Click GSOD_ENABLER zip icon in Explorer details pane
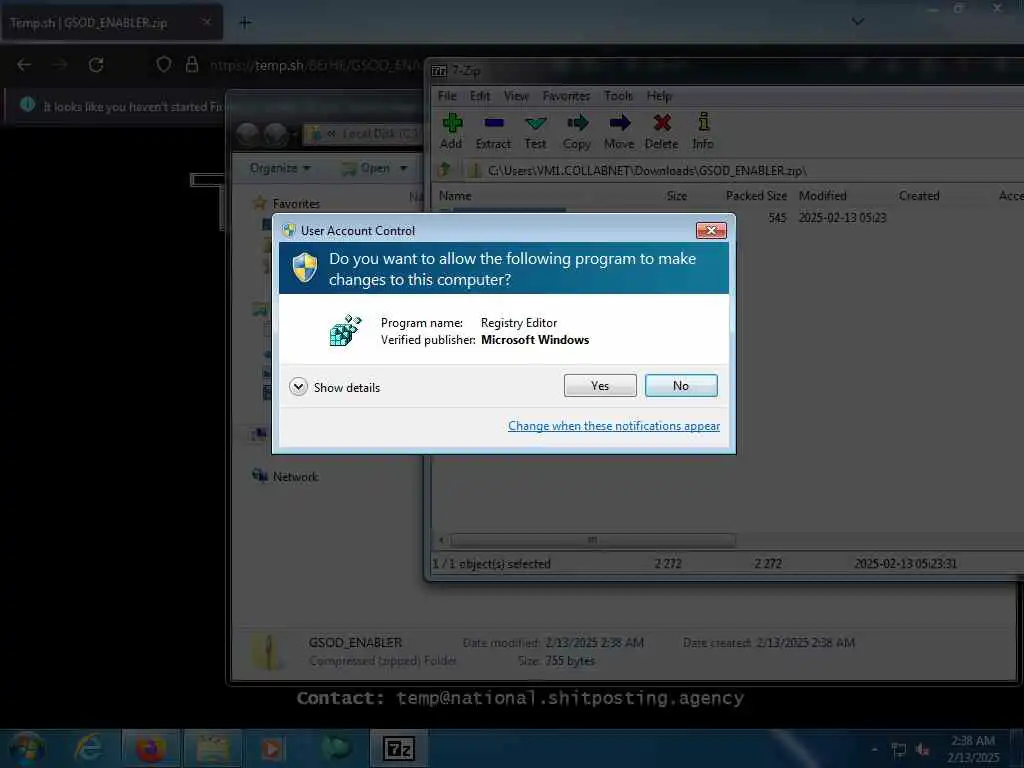Image resolution: width=1024 pixels, height=768 pixels. 268,652
